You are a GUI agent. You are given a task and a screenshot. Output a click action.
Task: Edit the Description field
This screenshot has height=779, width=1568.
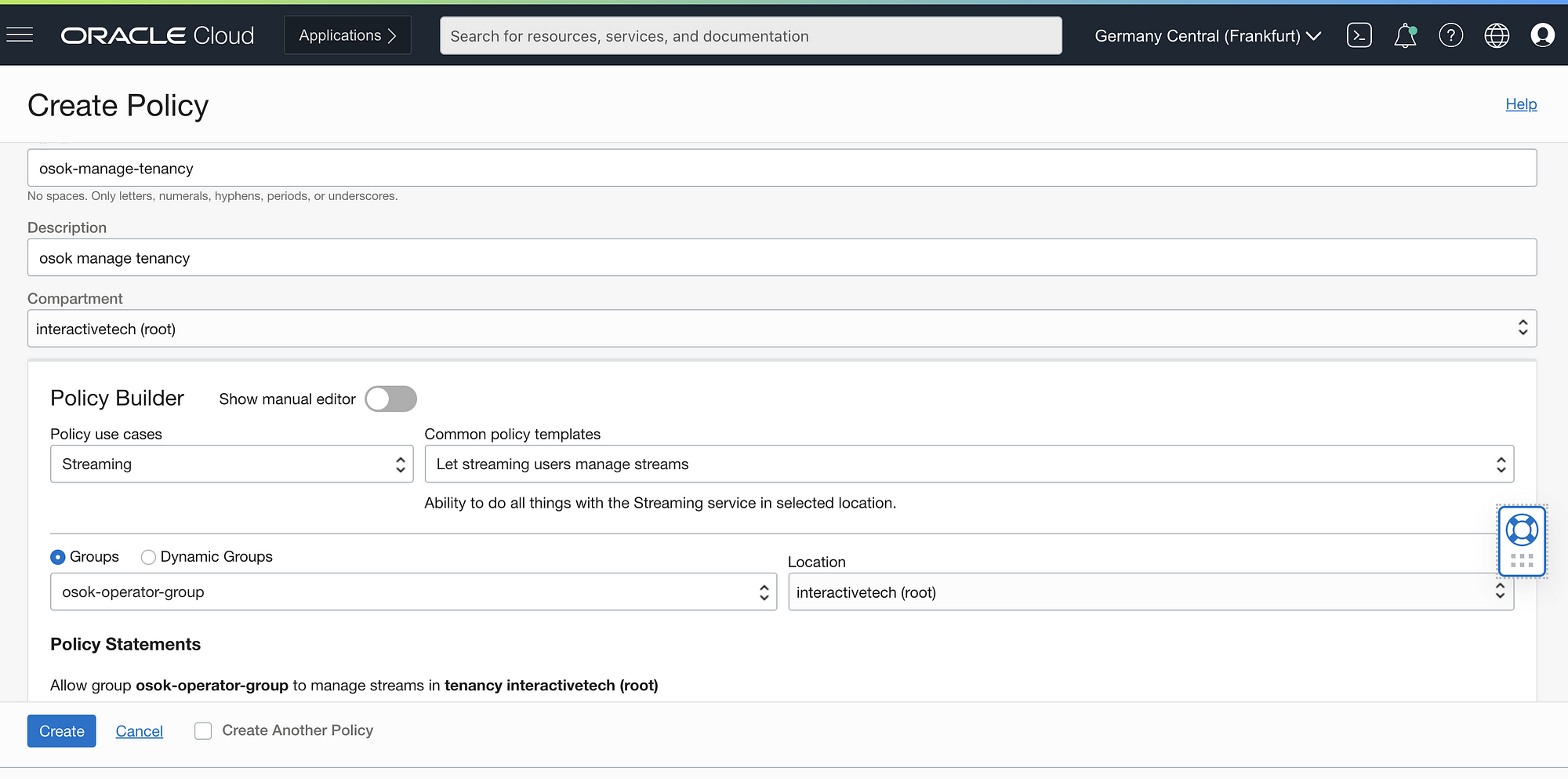point(782,257)
